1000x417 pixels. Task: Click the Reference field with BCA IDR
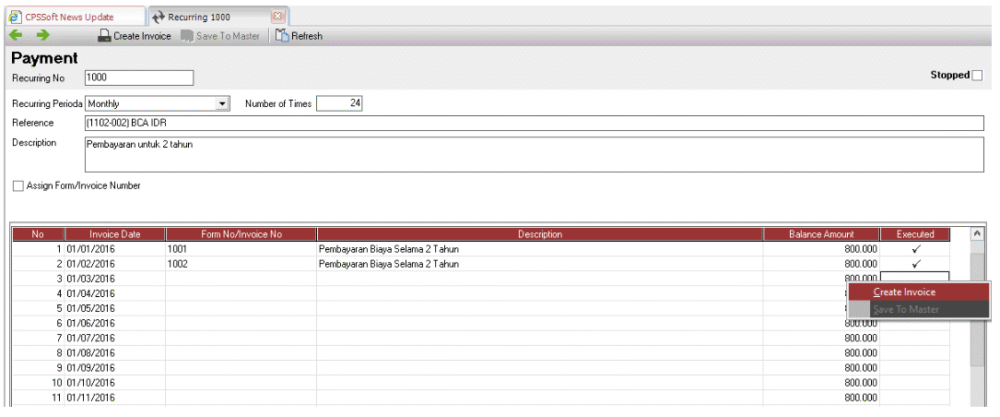535,123
